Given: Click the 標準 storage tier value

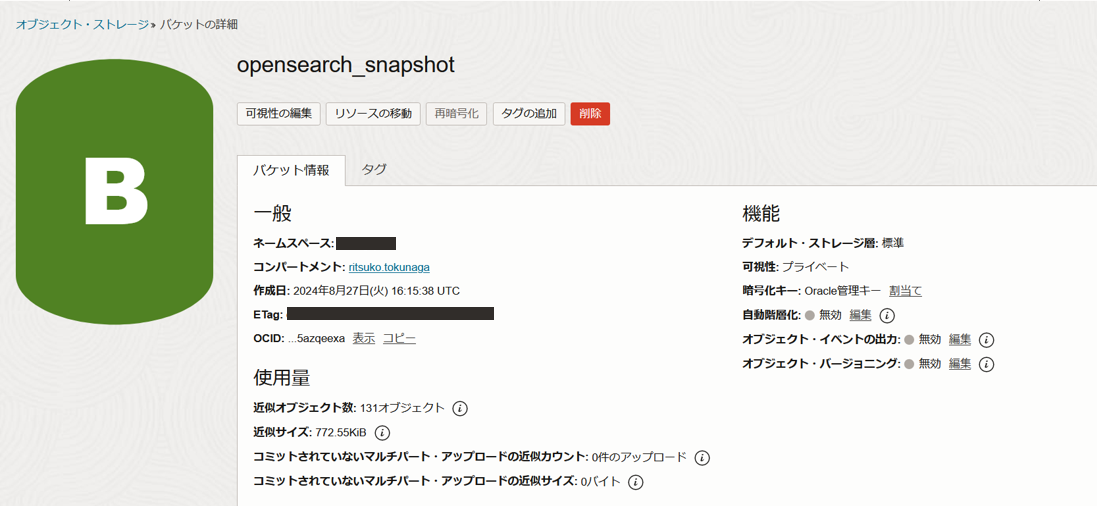Looking at the screenshot, I should (x=893, y=243).
